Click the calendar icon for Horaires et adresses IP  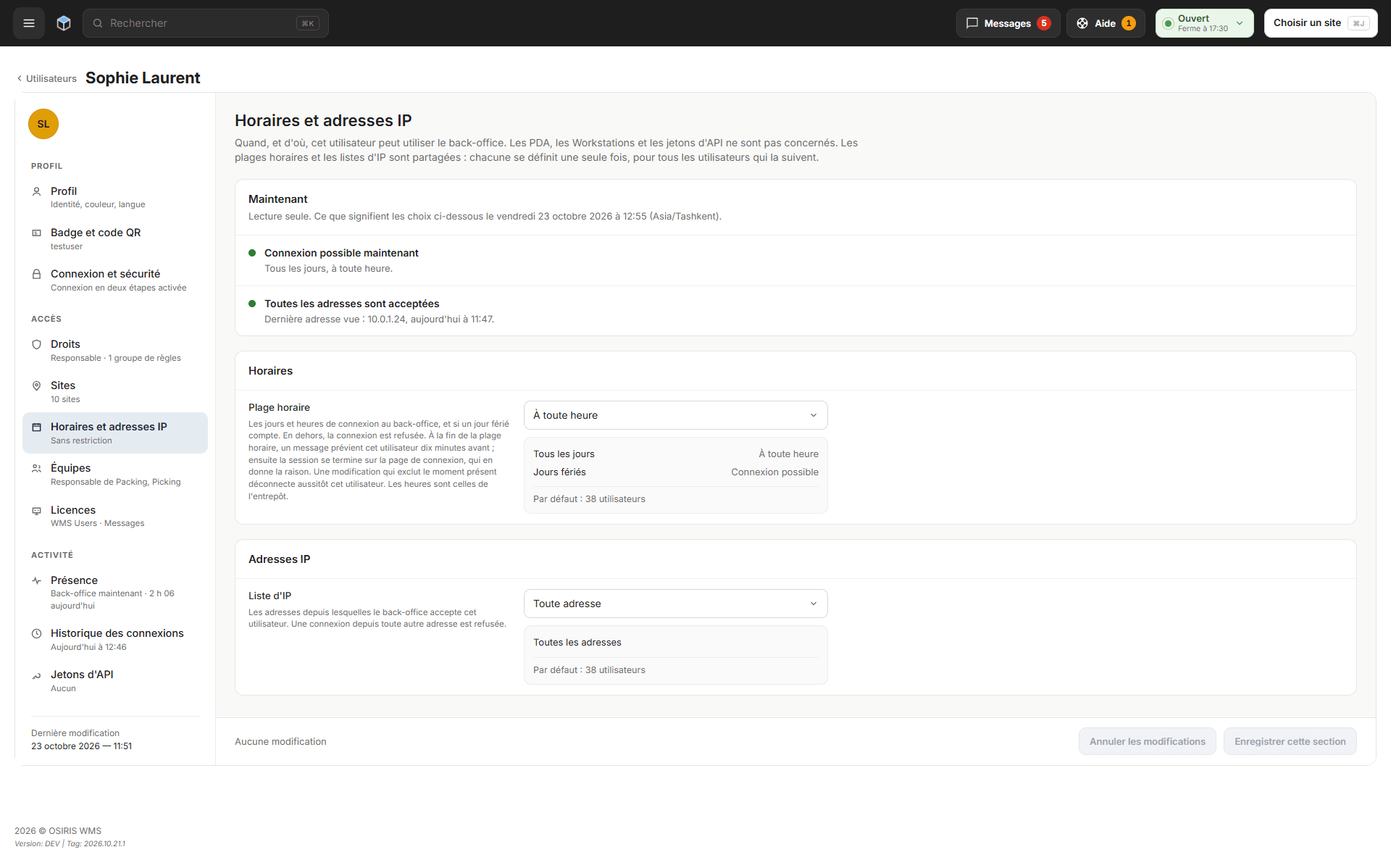(36, 427)
